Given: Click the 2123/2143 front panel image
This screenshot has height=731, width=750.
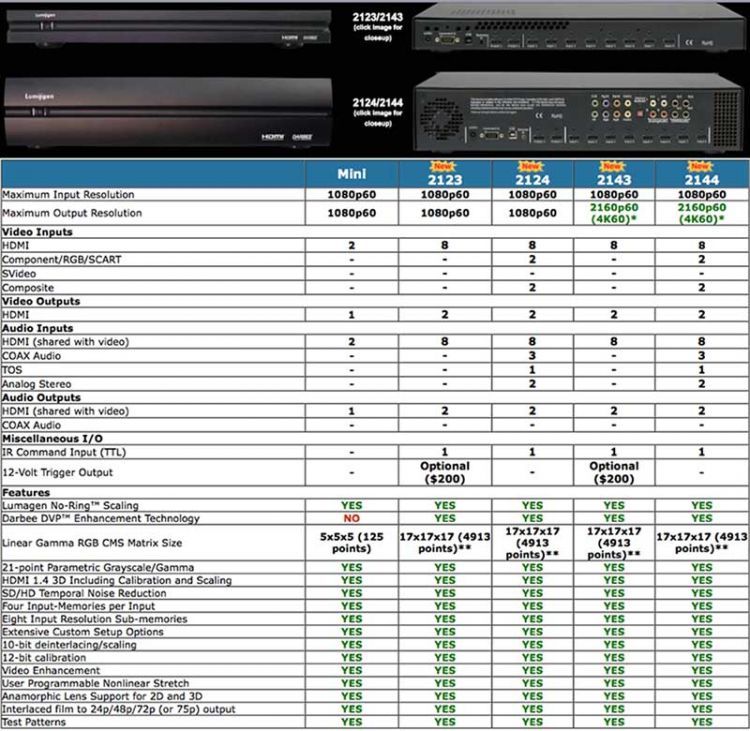Looking at the screenshot, I should 168,28.
